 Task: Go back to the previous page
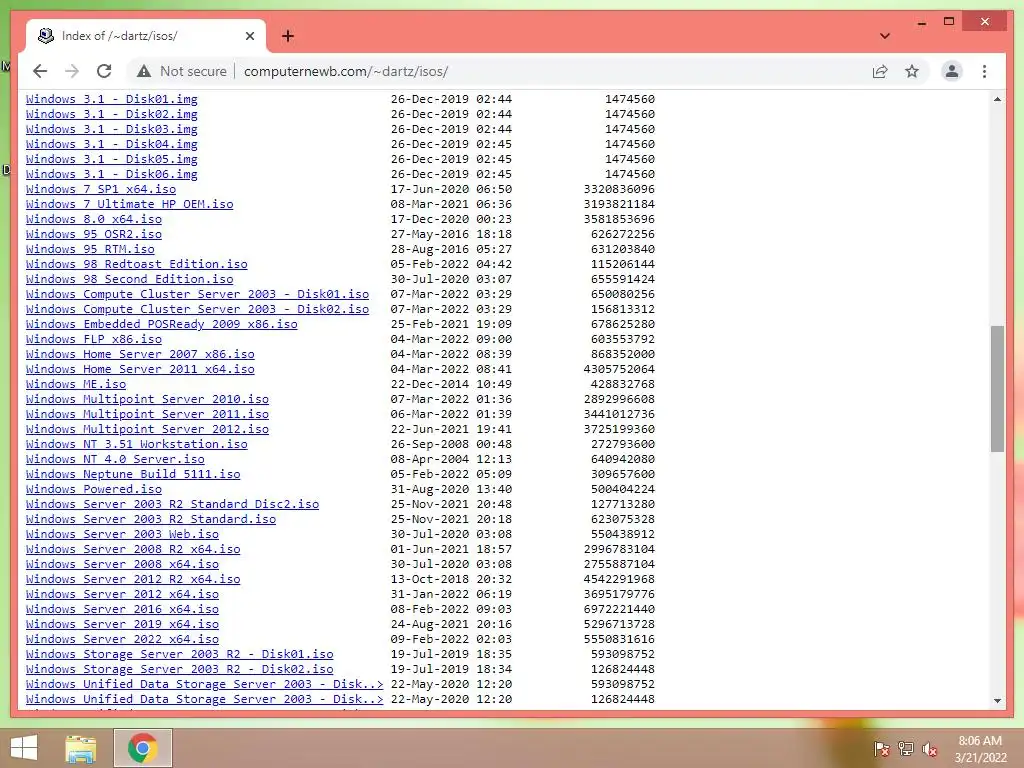tap(40, 71)
